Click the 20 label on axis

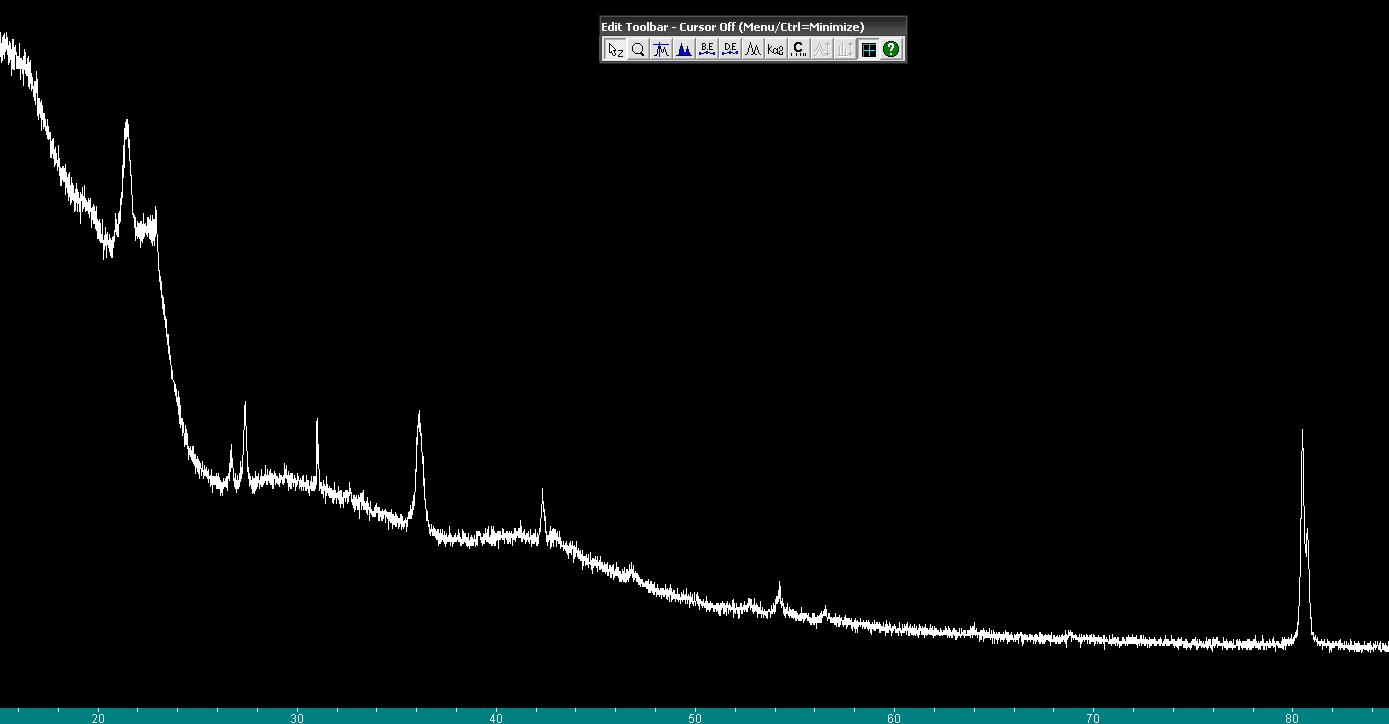98,717
